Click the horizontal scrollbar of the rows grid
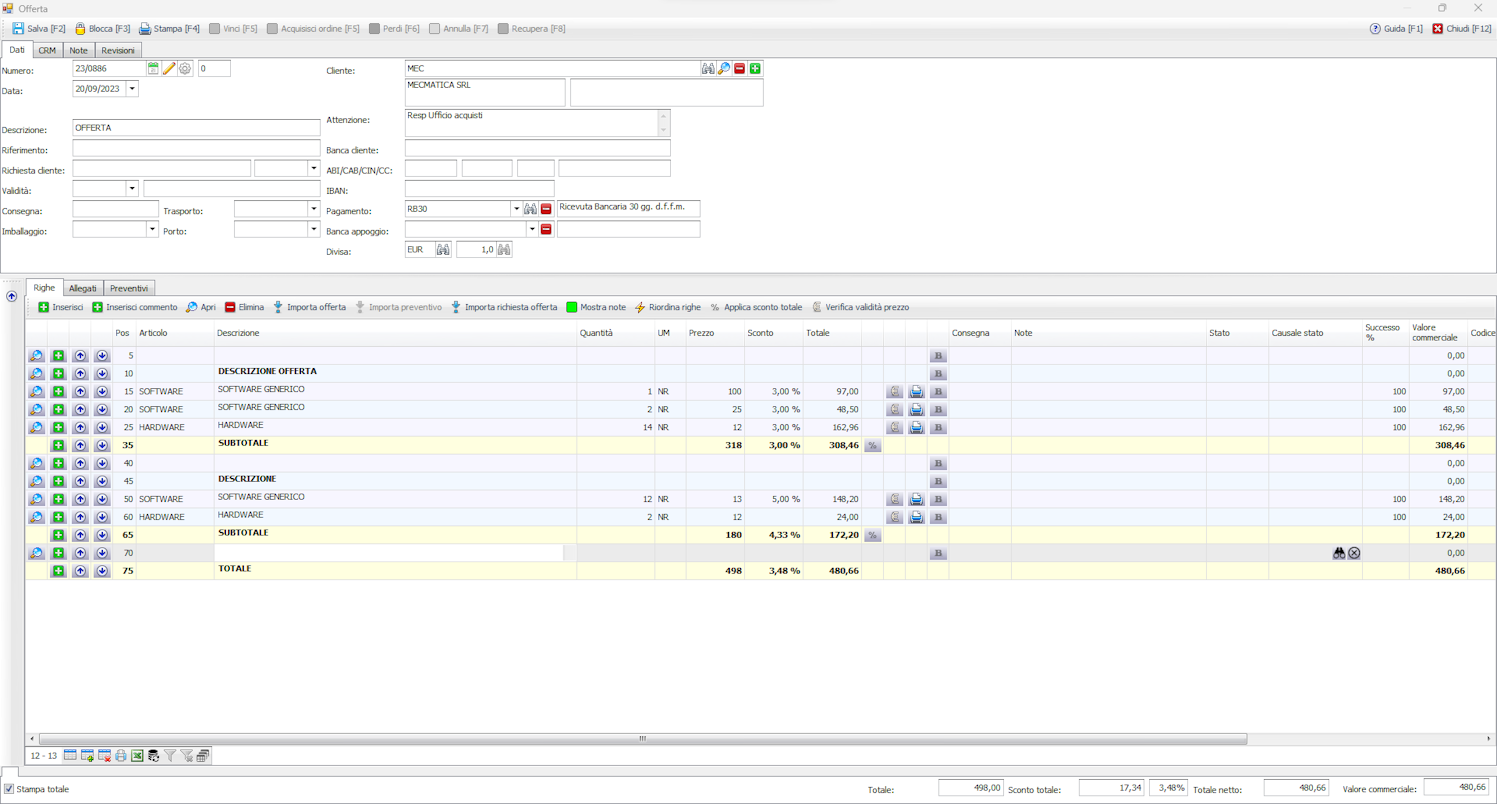 [643, 739]
